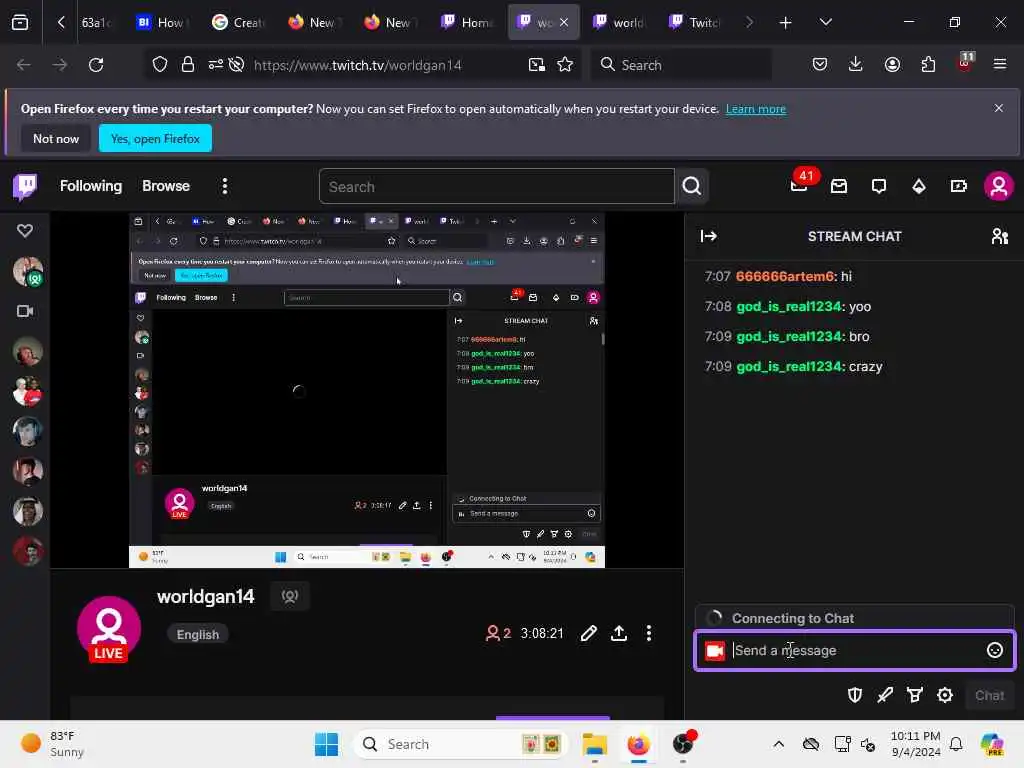
Task: Collapse the stream chat panel
Action: click(709, 236)
